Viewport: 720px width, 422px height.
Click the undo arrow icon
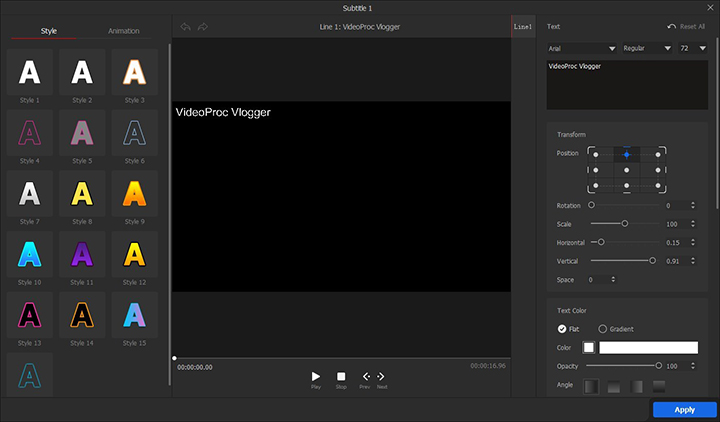186,27
